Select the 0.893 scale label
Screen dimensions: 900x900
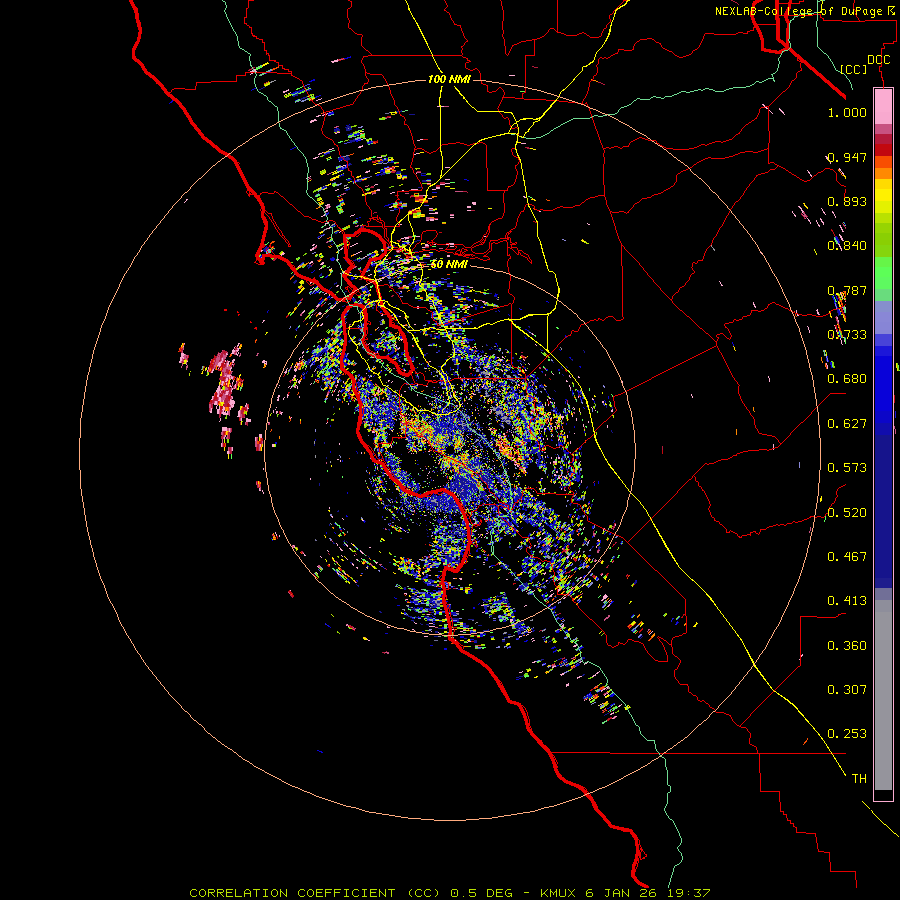(x=847, y=201)
